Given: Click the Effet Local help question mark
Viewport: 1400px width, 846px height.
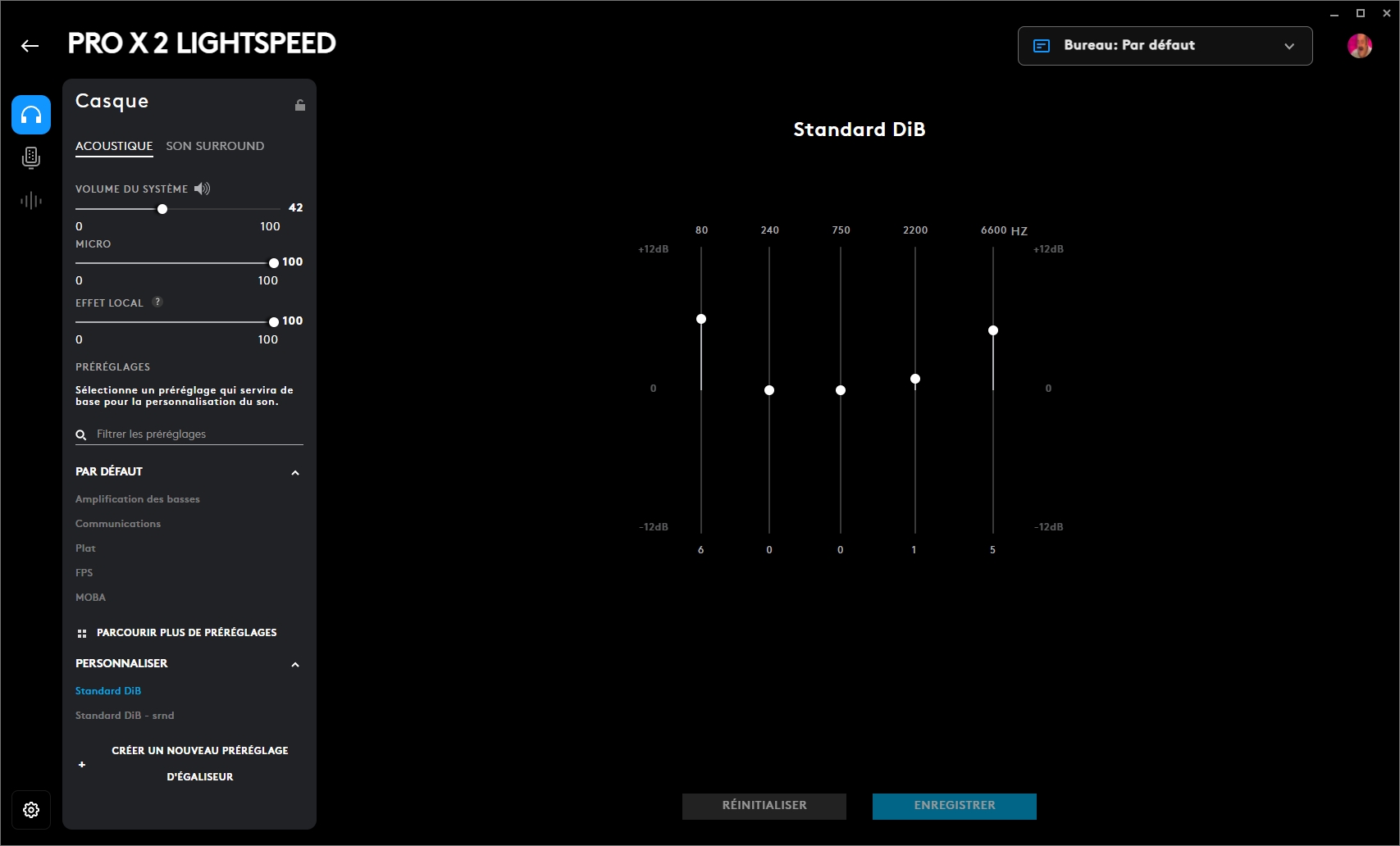Looking at the screenshot, I should tap(157, 302).
